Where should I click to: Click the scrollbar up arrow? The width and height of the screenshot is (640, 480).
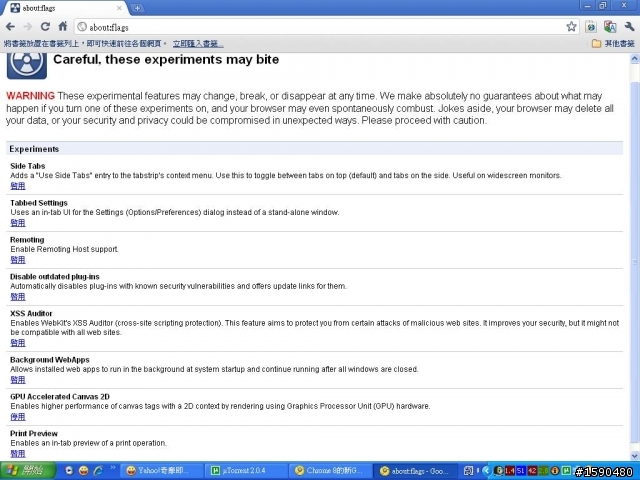click(635, 59)
